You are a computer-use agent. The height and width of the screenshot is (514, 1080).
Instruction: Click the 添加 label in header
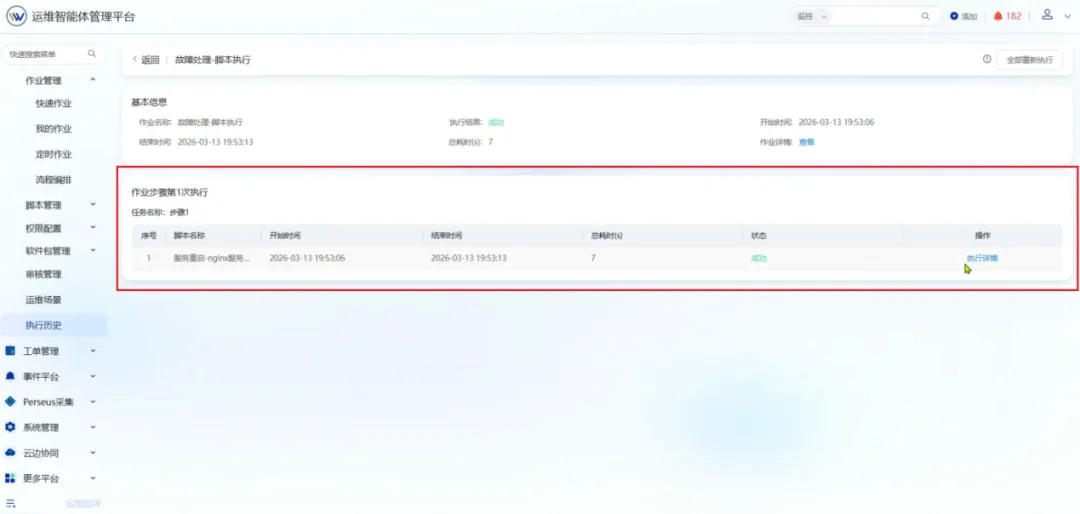pyautogui.click(x=969, y=17)
